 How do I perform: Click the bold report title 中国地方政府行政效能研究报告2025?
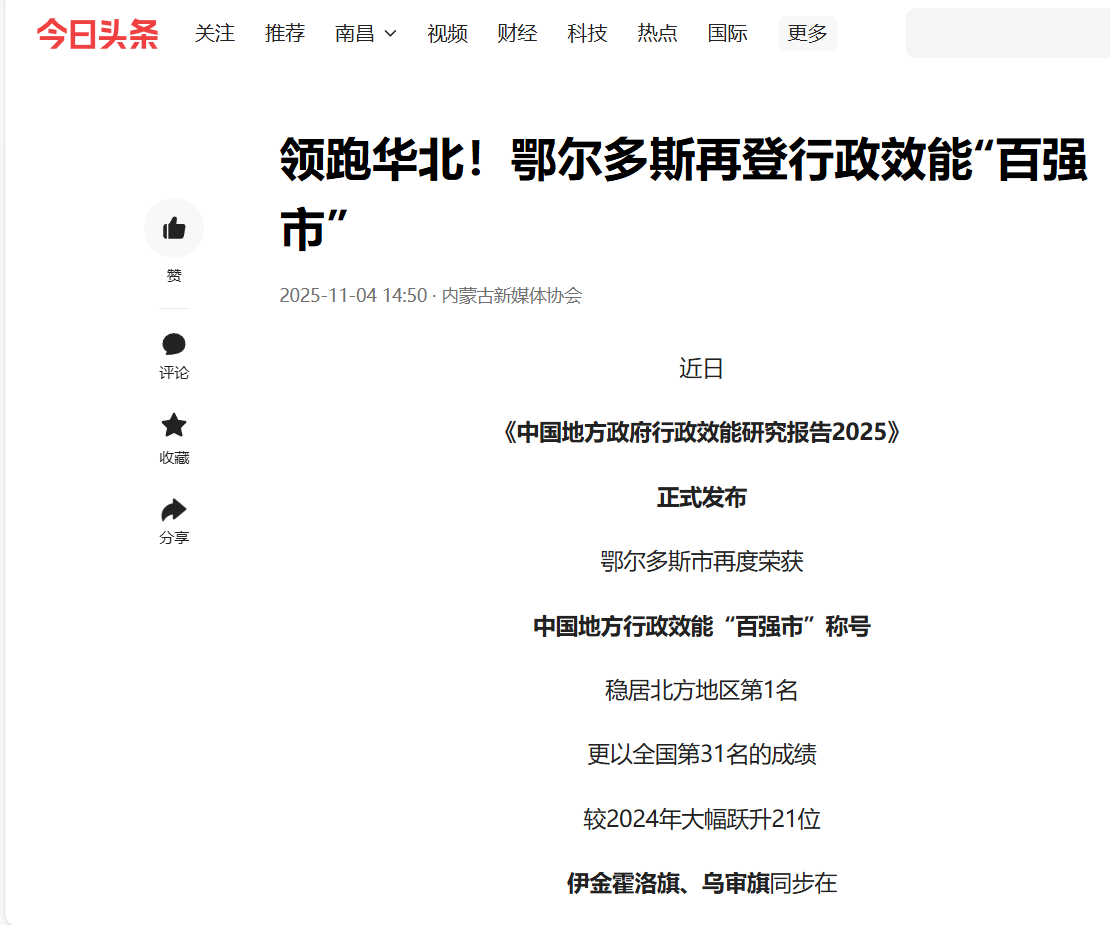pyautogui.click(x=701, y=433)
